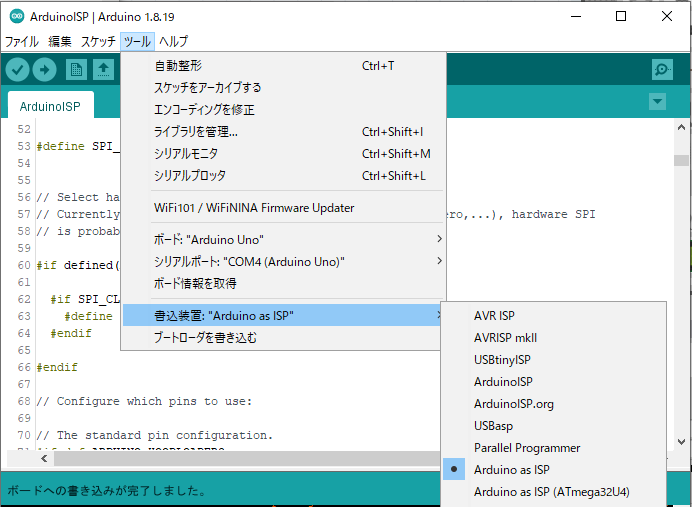The image size is (692, 507).
Task: Click the Verify sketch checkmark icon
Action: 17,69
